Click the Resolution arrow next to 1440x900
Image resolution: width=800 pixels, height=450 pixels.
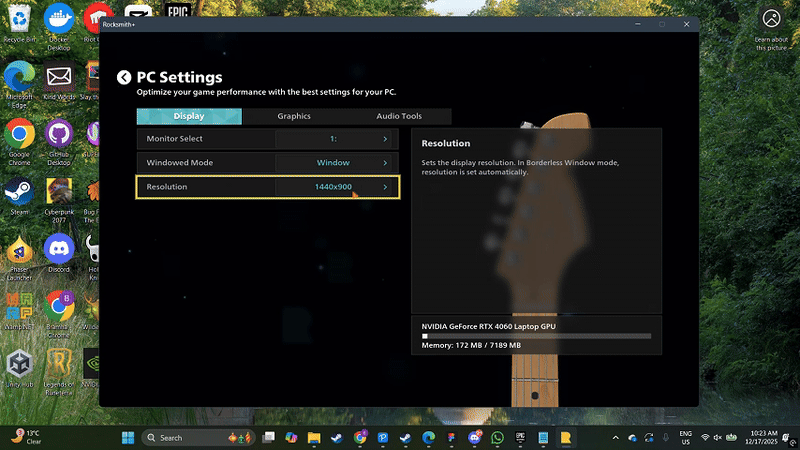point(385,187)
